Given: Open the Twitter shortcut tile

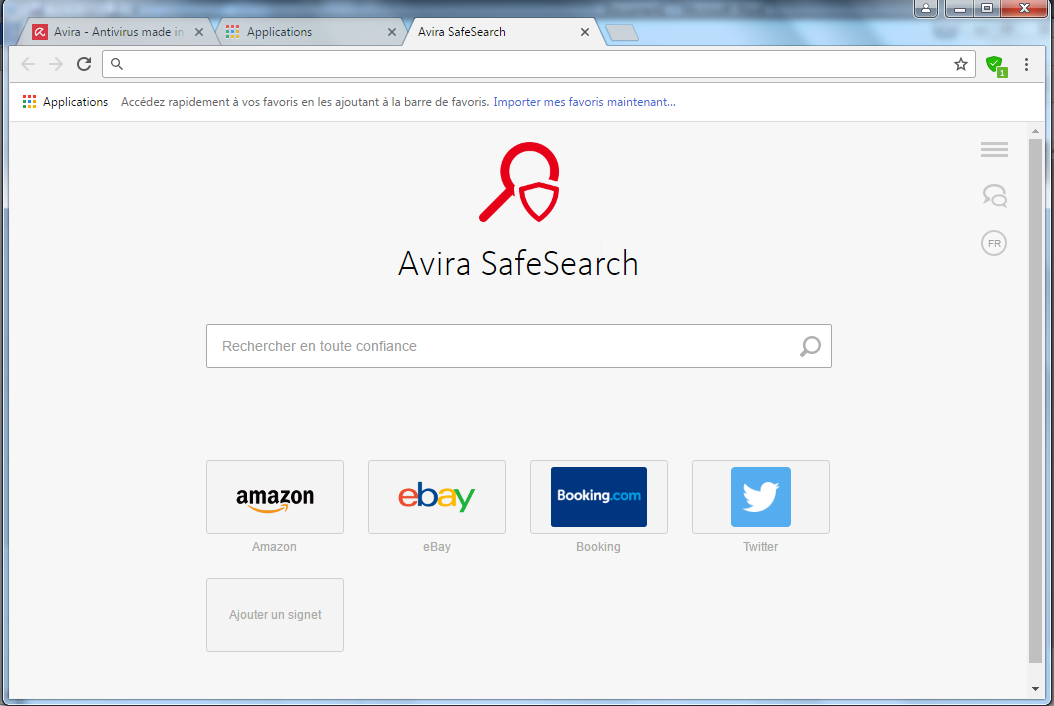Looking at the screenshot, I should pos(761,497).
